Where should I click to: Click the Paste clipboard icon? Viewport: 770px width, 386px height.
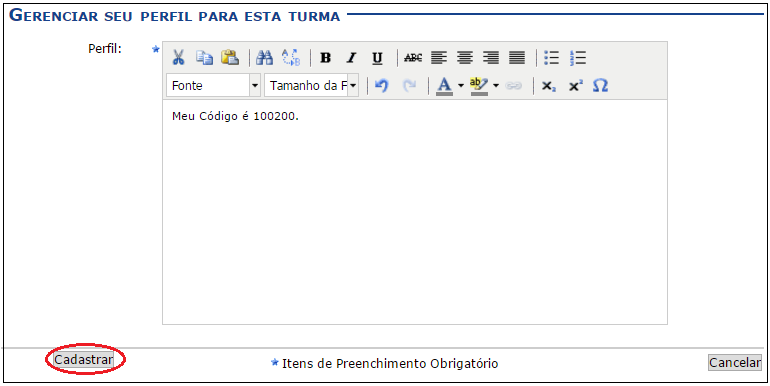click(x=230, y=58)
